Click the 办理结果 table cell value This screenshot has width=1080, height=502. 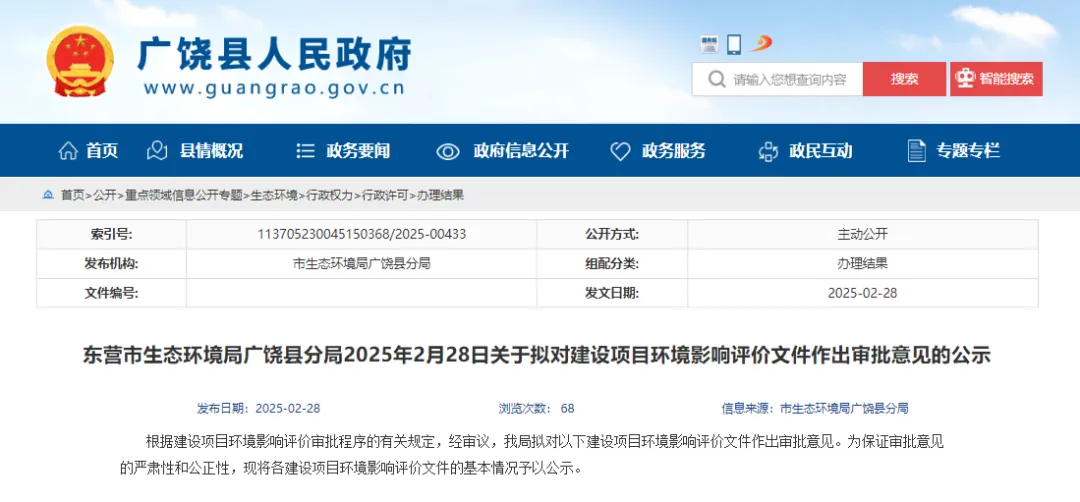pos(863,264)
